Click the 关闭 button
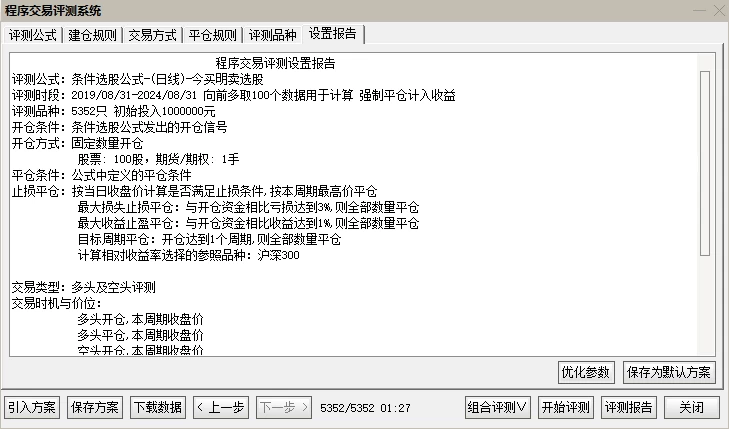The image size is (729, 429). click(x=691, y=408)
